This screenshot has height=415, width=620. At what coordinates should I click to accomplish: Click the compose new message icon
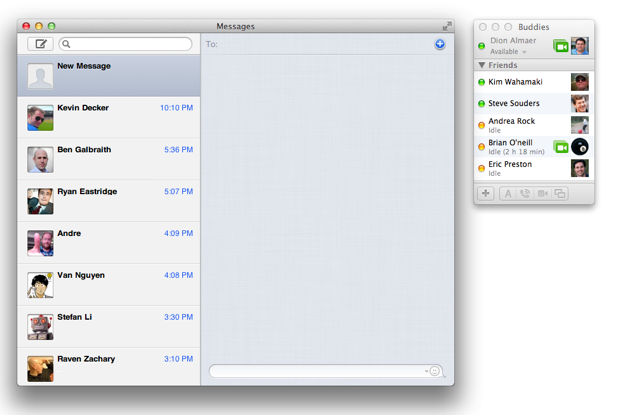(40, 44)
